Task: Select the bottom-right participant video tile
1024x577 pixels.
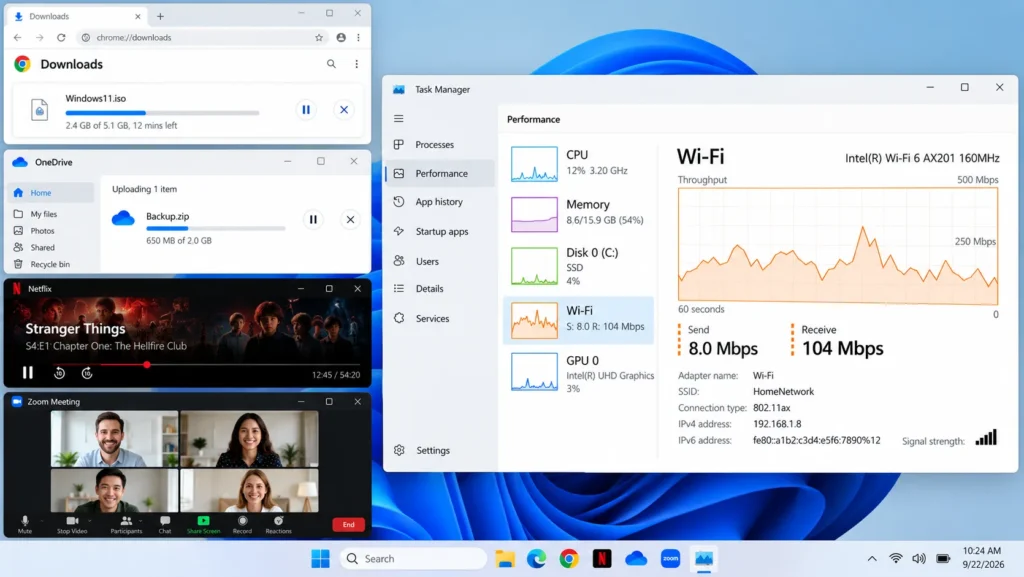Action: pyautogui.click(x=249, y=491)
